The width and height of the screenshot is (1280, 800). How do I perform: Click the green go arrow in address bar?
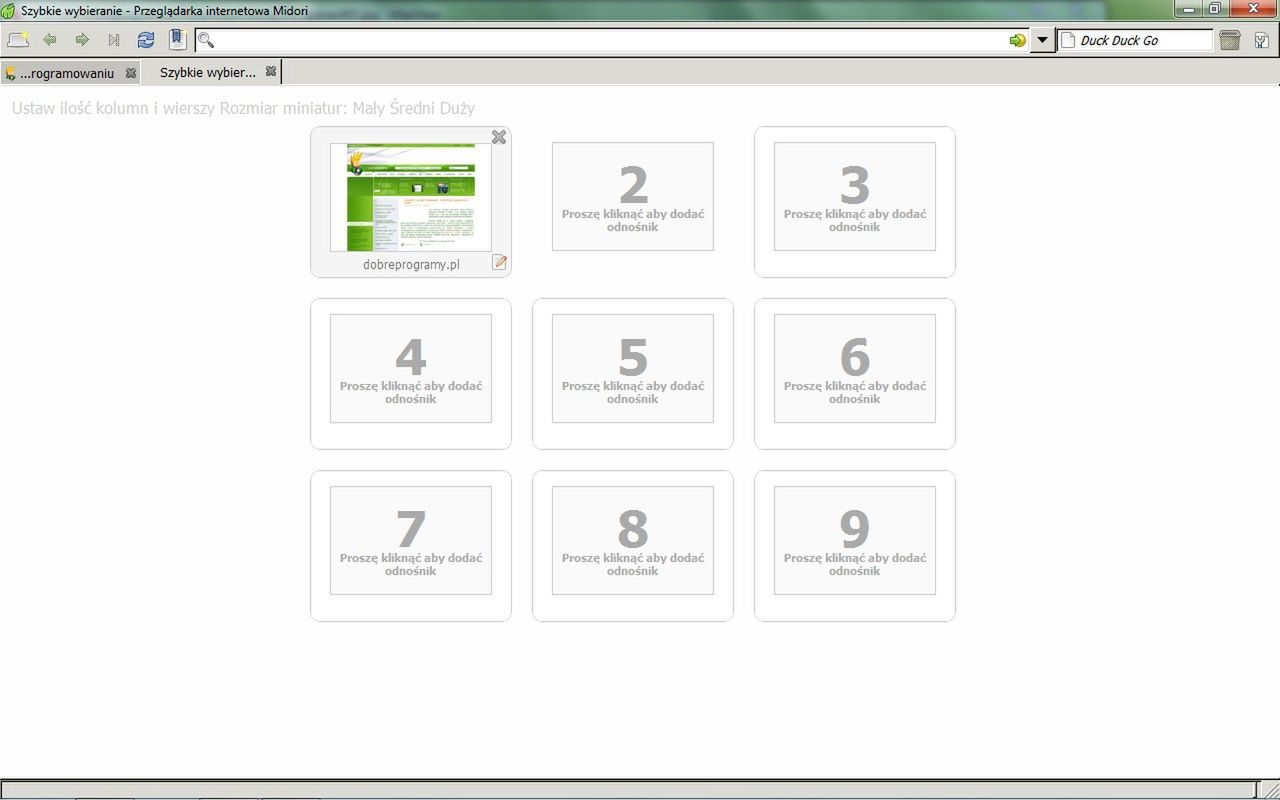pos(1017,40)
